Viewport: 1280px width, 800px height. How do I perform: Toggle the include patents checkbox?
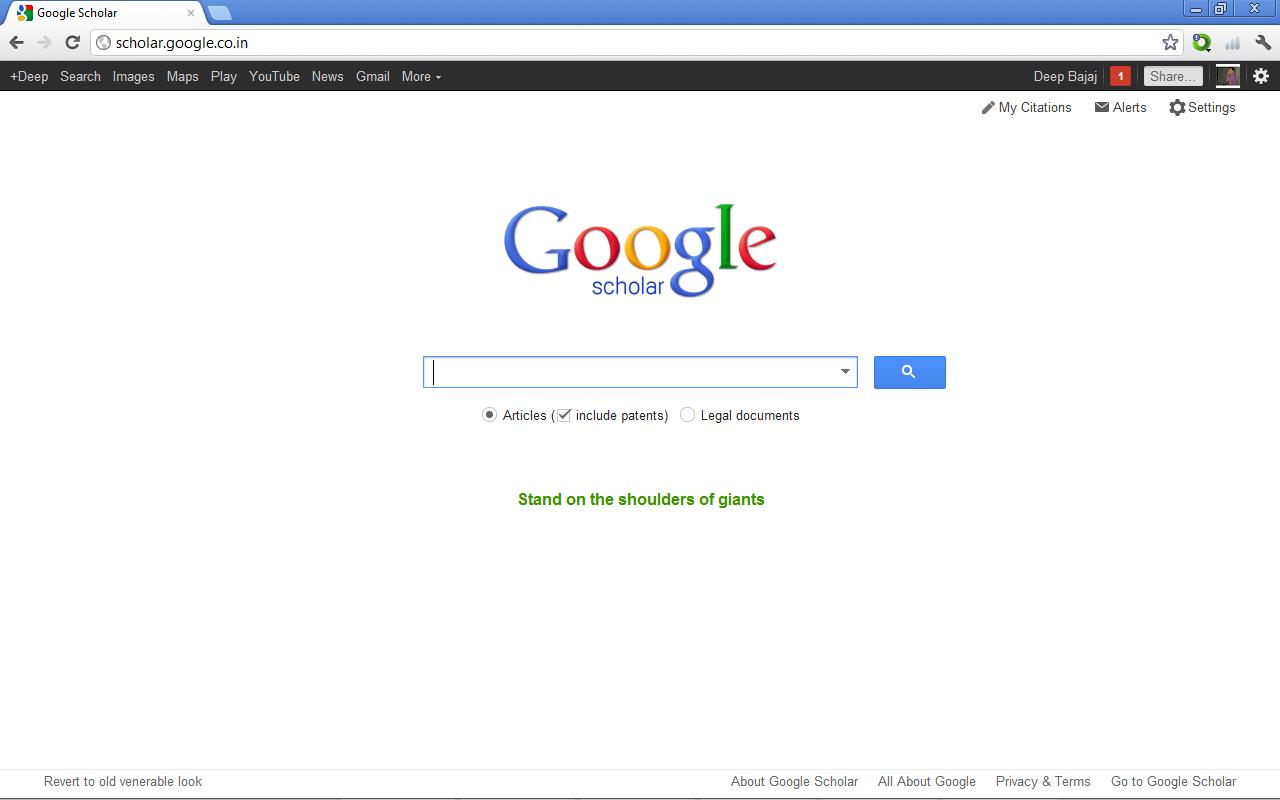(564, 415)
